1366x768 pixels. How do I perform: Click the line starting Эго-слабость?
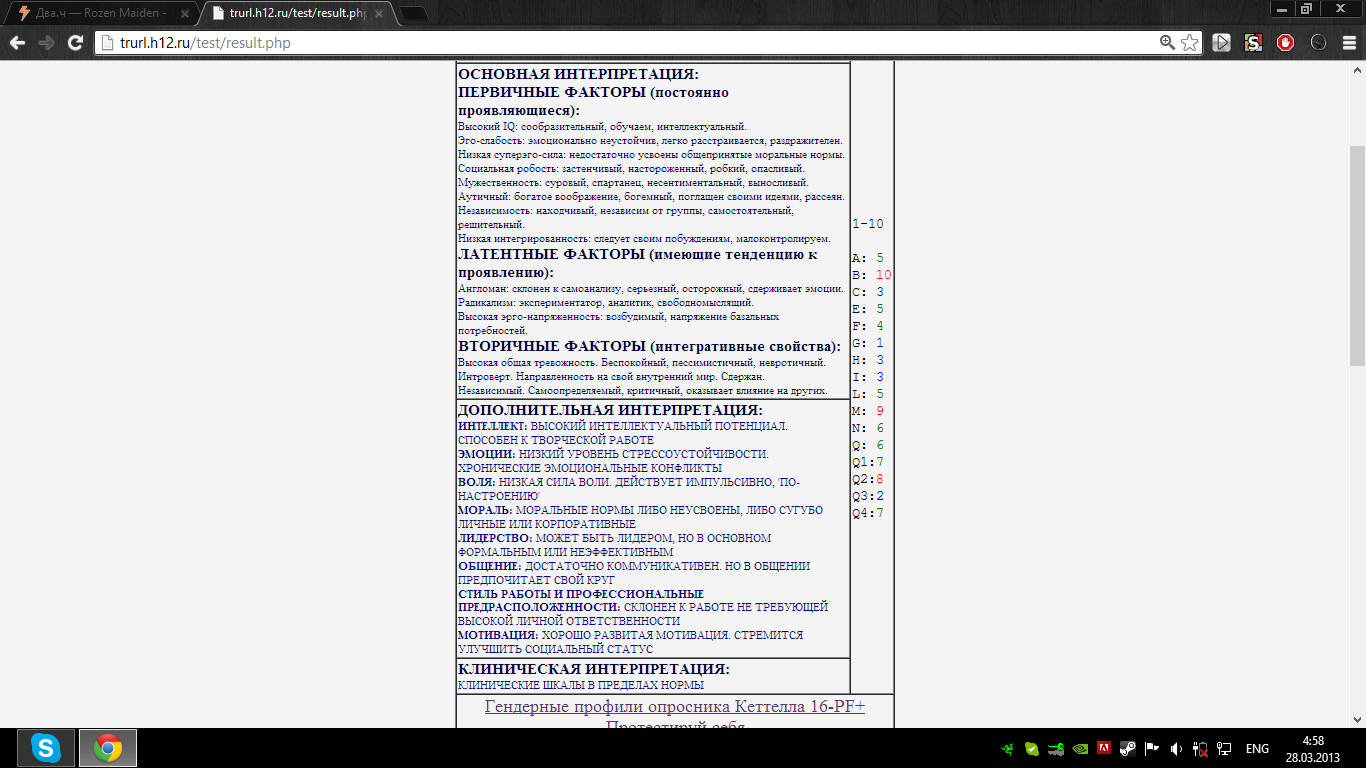[650, 141]
